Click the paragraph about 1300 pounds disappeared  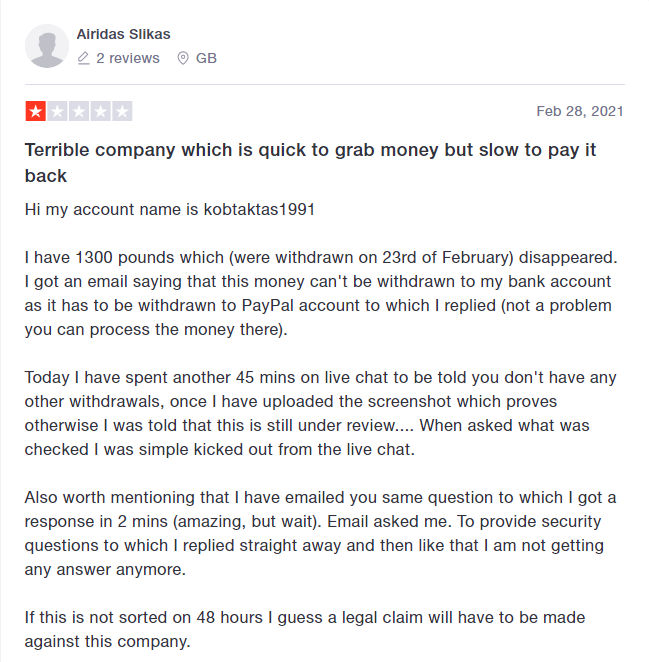tap(321, 293)
